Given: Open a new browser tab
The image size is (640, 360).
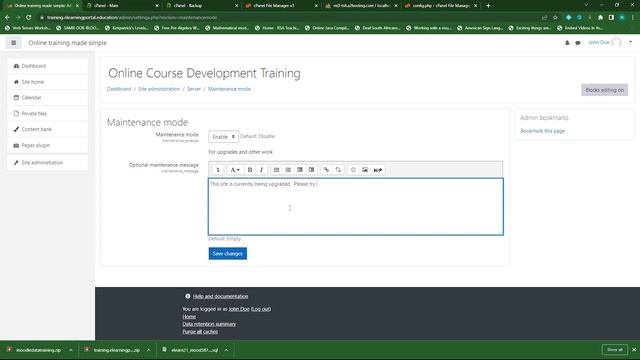Looking at the screenshot, I should [488, 6].
